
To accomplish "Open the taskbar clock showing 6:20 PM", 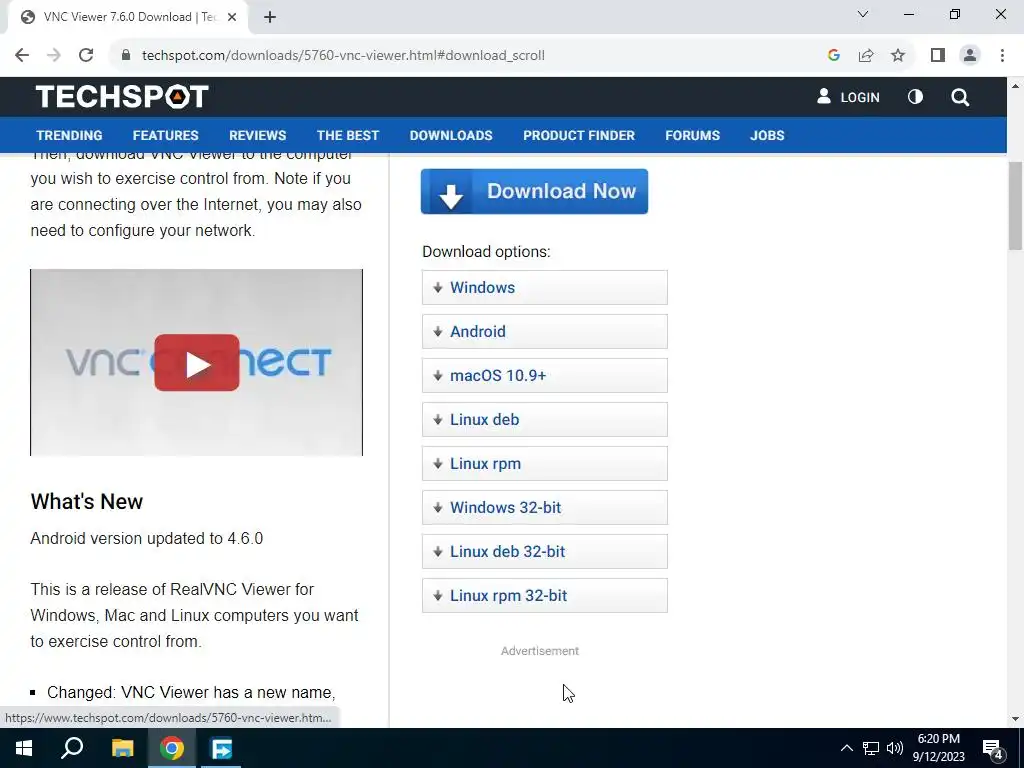I will pos(938,748).
